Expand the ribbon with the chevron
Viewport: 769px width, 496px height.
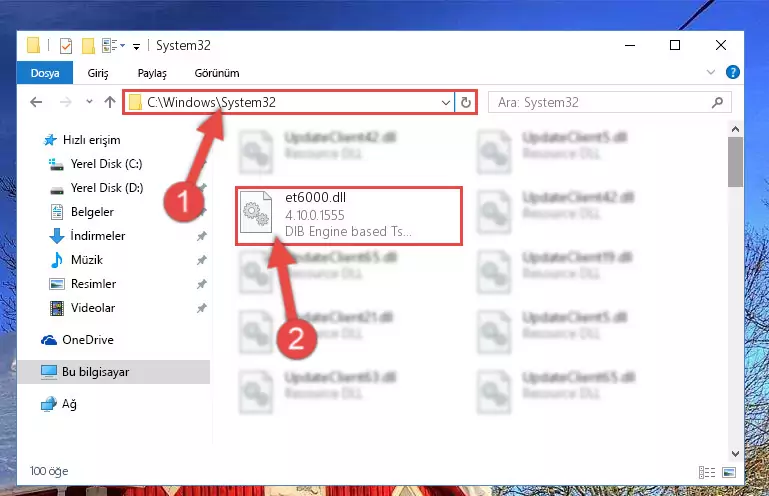point(711,73)
